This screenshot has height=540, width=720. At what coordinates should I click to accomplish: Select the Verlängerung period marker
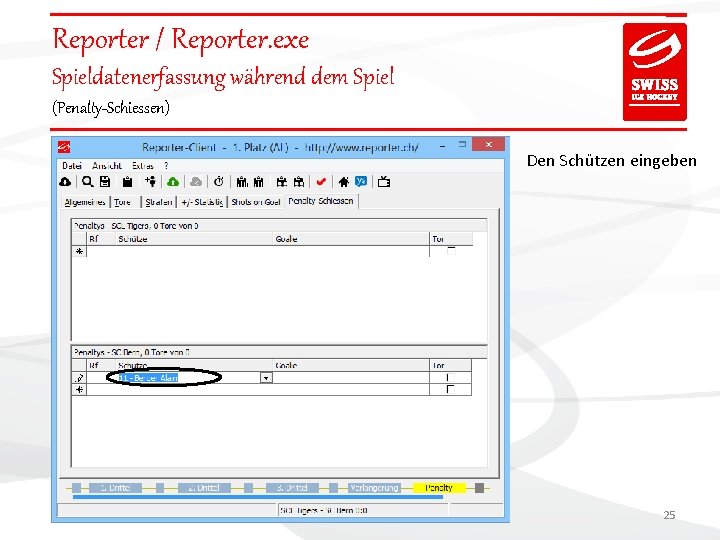click(374, 488)
